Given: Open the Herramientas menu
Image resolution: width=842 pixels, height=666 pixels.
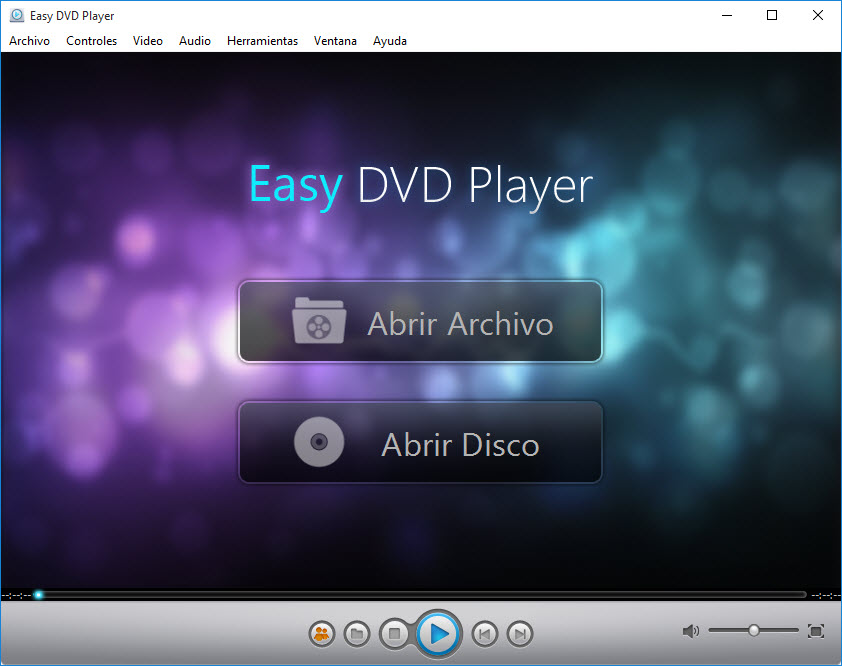Looking at the screenshot, I should point(262,41).
